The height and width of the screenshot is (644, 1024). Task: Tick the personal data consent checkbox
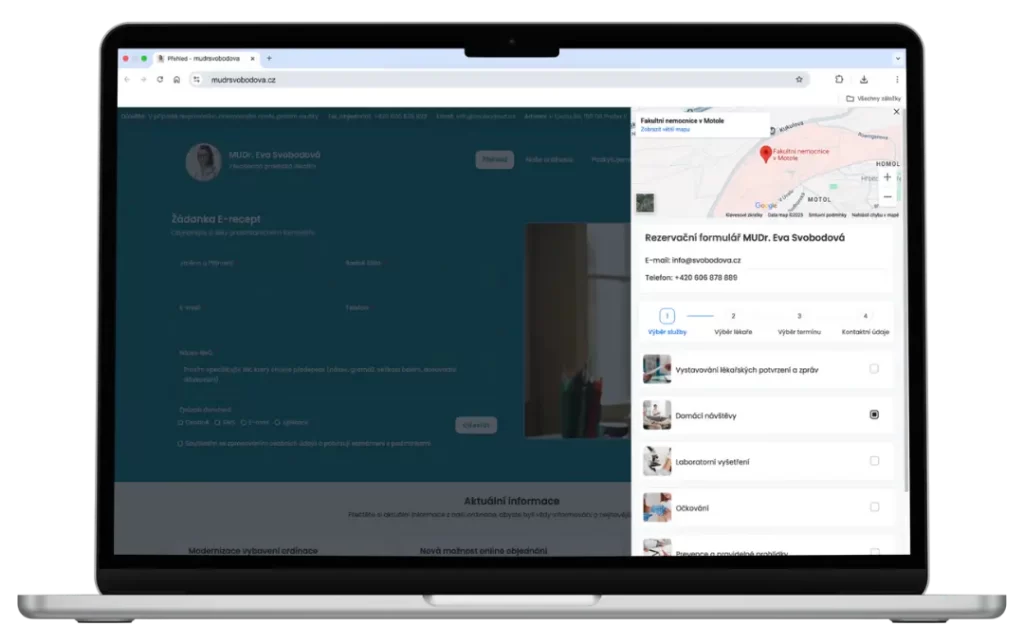point(180,443)
